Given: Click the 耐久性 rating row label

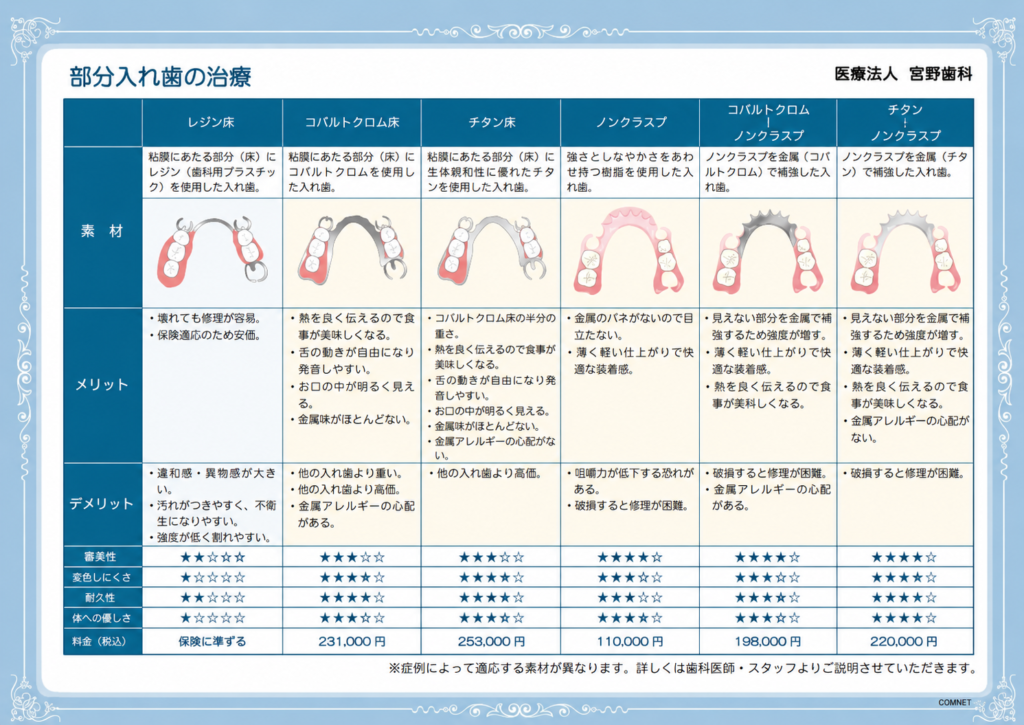Looking at the screenshot, I should [x=103, y=597].
